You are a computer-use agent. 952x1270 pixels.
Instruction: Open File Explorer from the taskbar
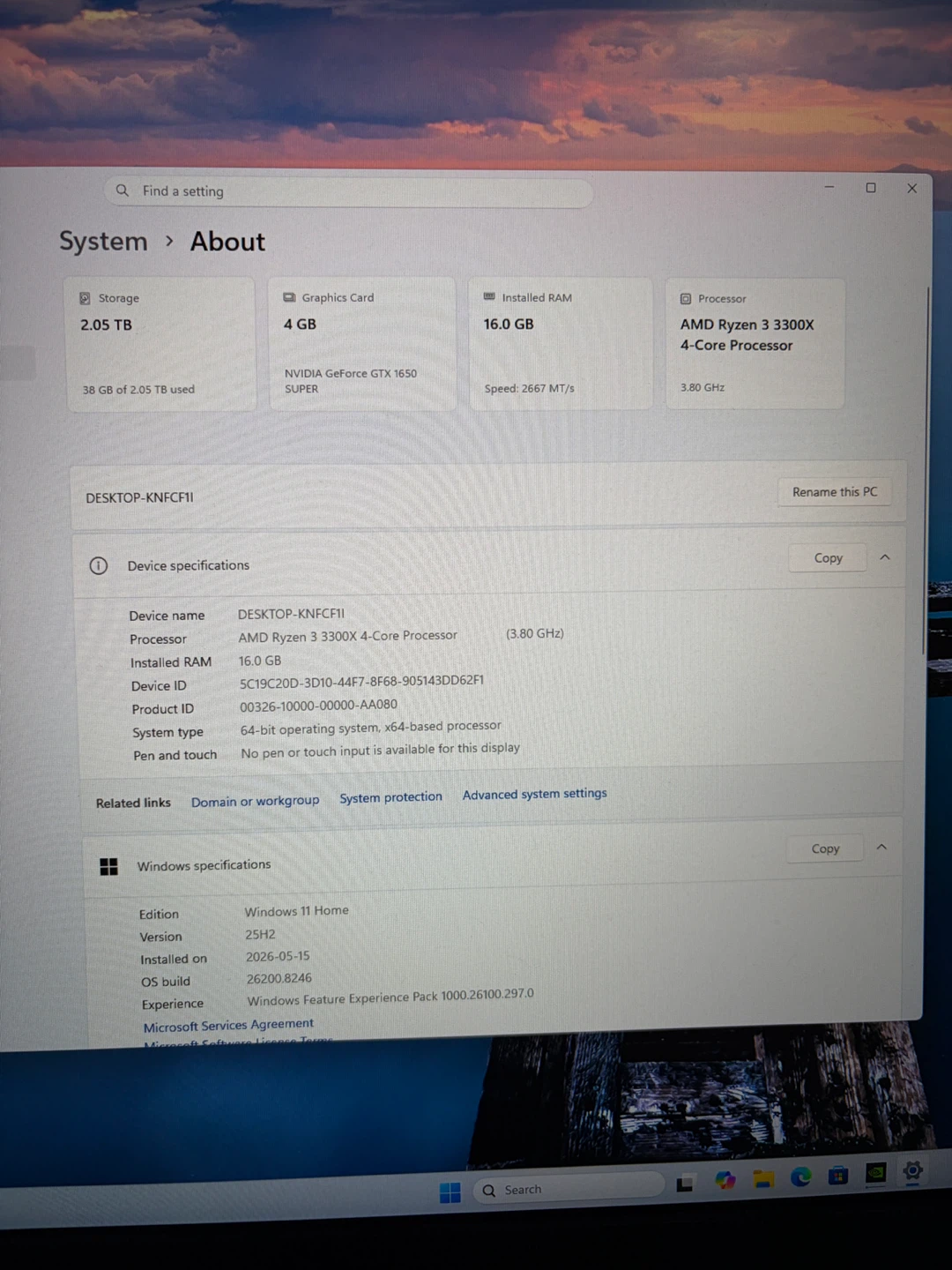763,1178
